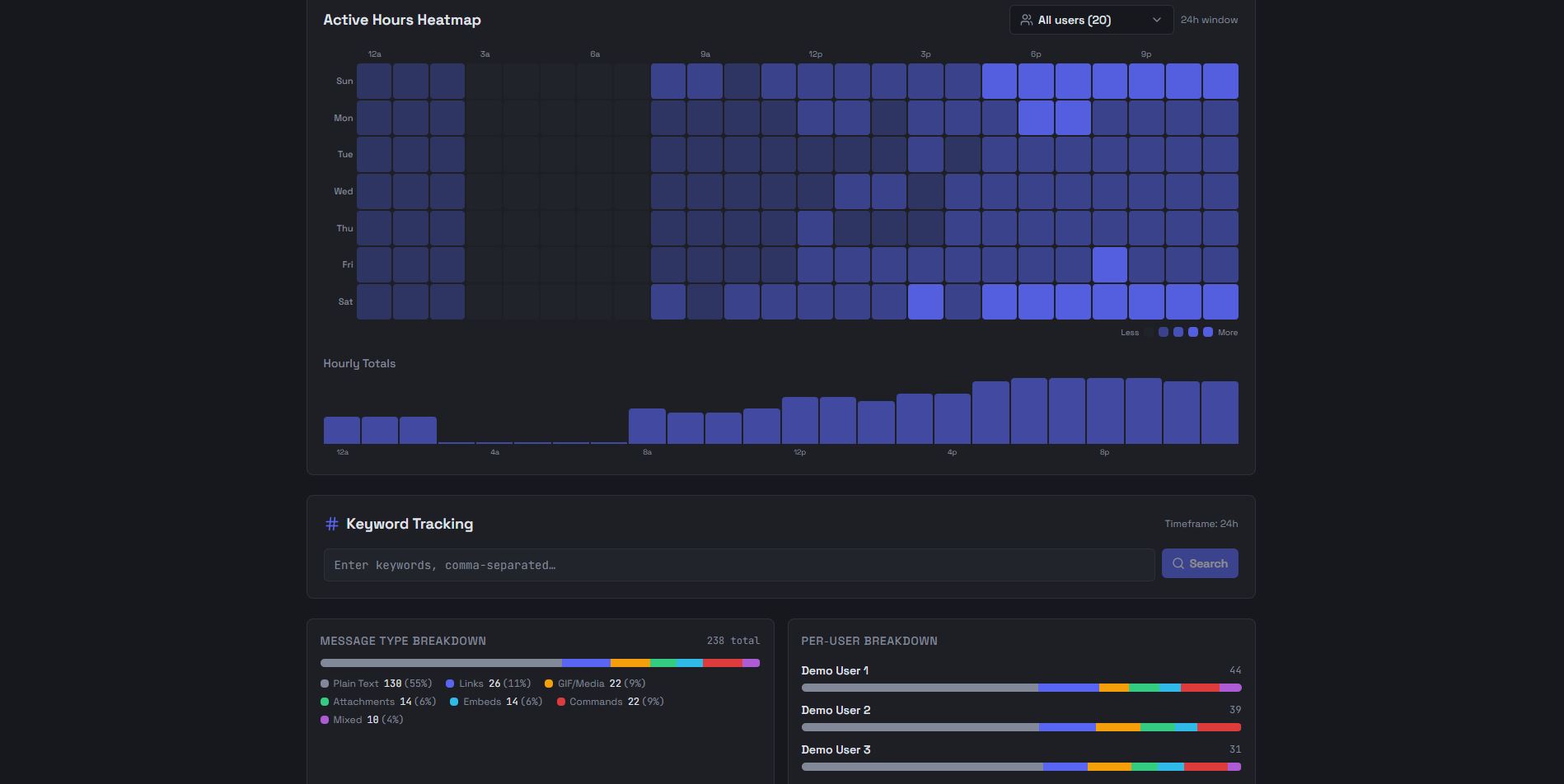
Task: Click the Active Hours Heatmap heading
Action: pyautogui.click(x=402, y=20)
